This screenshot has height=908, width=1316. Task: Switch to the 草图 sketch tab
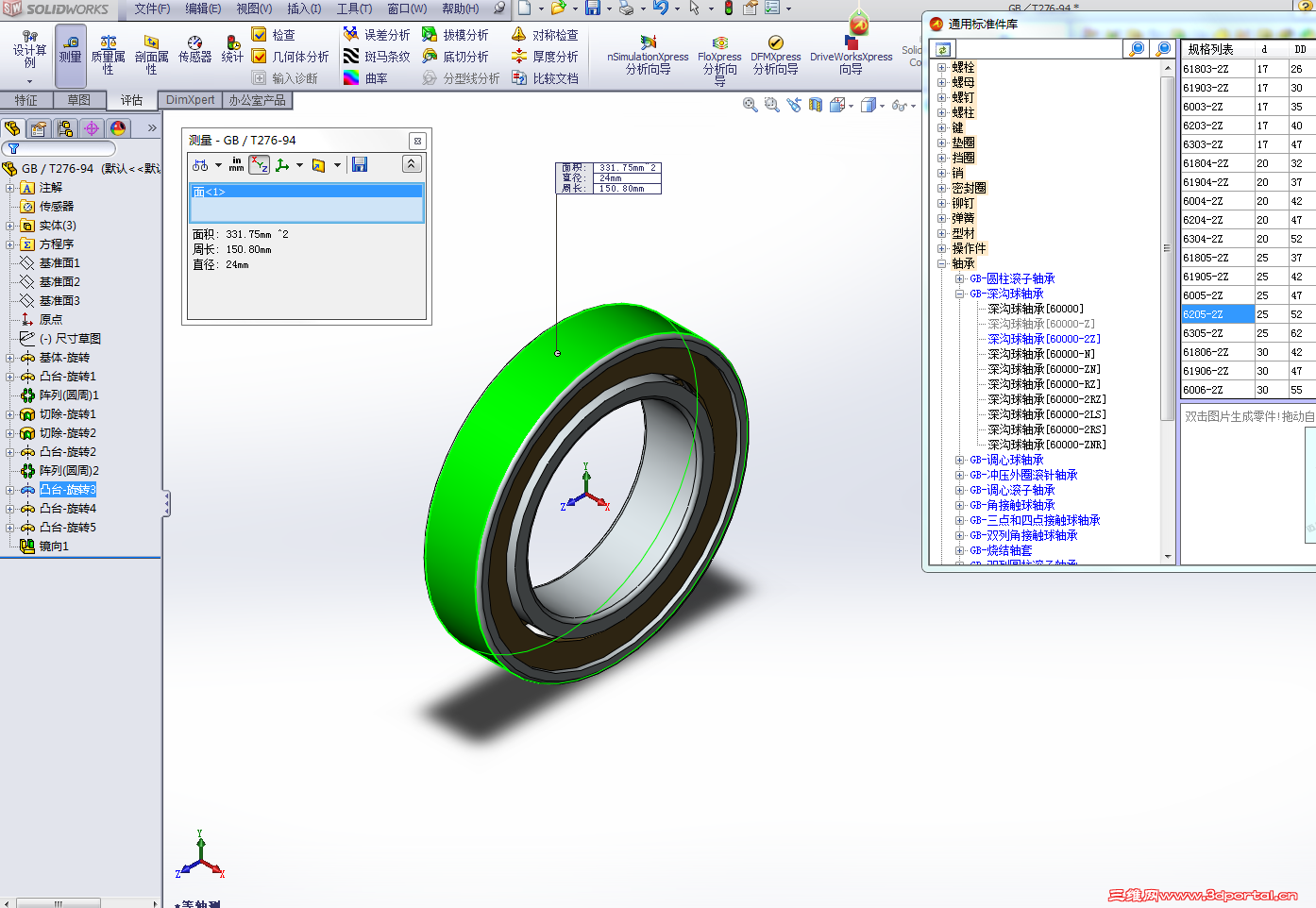point(79,100)
